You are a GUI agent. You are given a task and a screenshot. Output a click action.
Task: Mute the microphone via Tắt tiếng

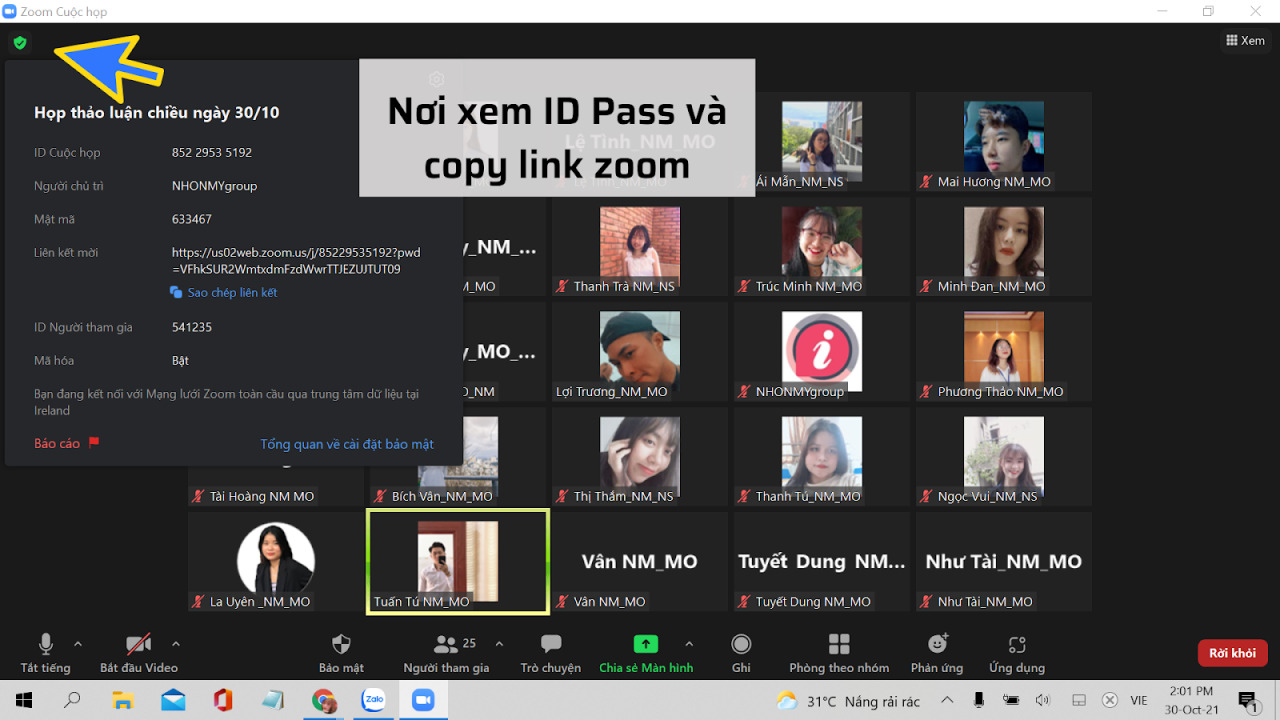coord(46,650)
